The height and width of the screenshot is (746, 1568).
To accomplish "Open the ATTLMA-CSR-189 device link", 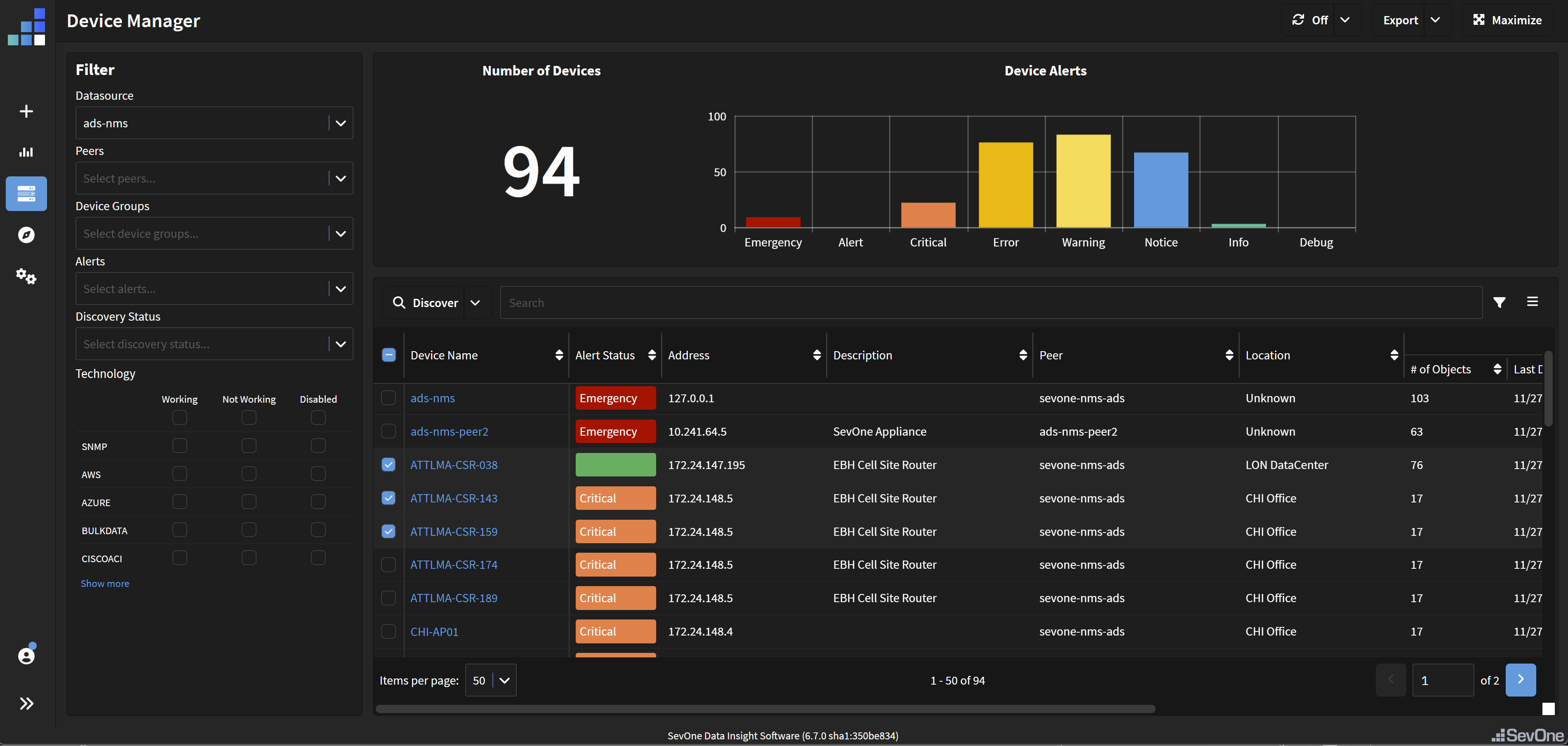I will 454,598.
